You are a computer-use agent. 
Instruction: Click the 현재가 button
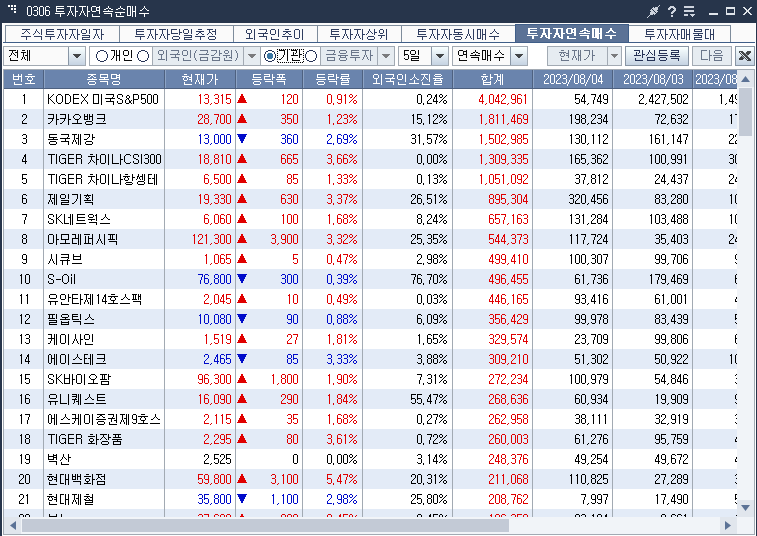[577, 56]
